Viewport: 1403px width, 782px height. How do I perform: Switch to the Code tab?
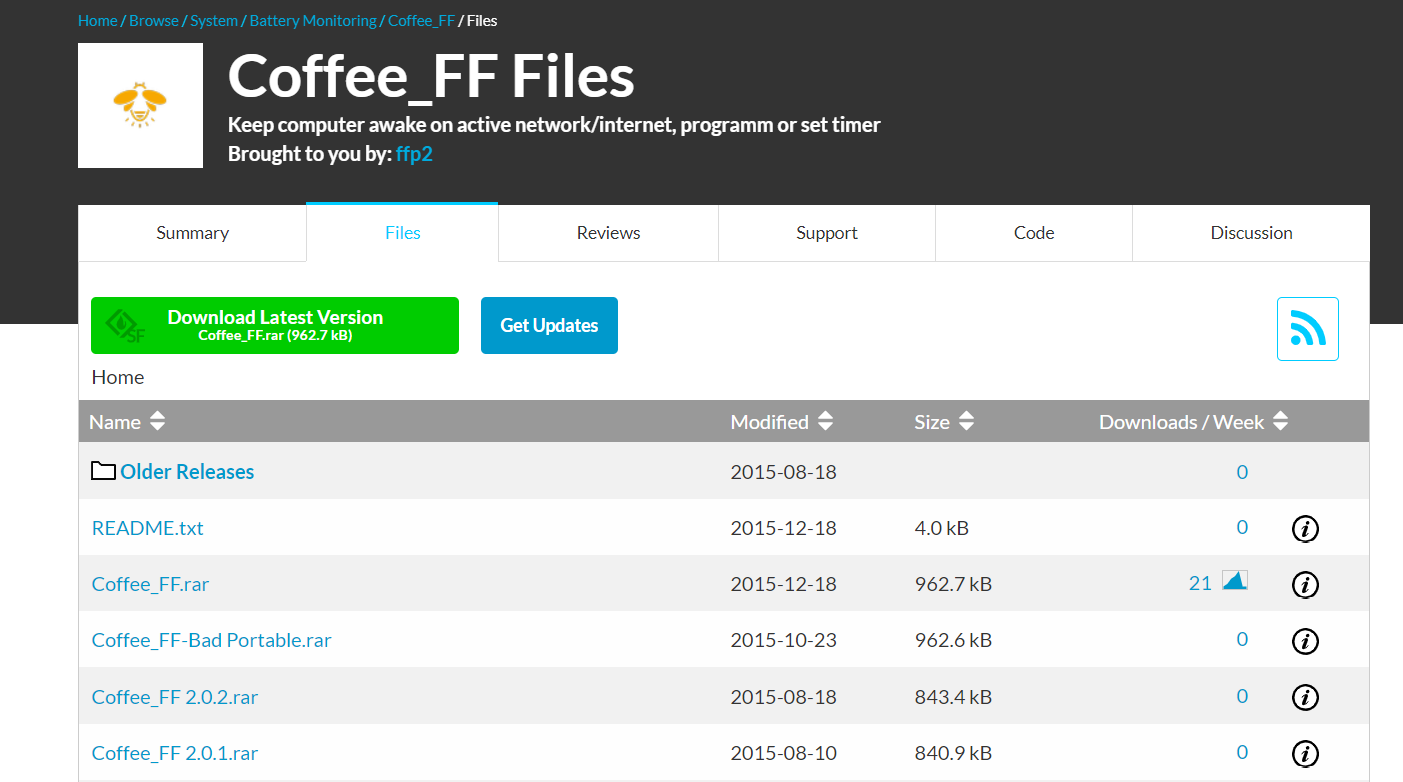pos(1033,232)
